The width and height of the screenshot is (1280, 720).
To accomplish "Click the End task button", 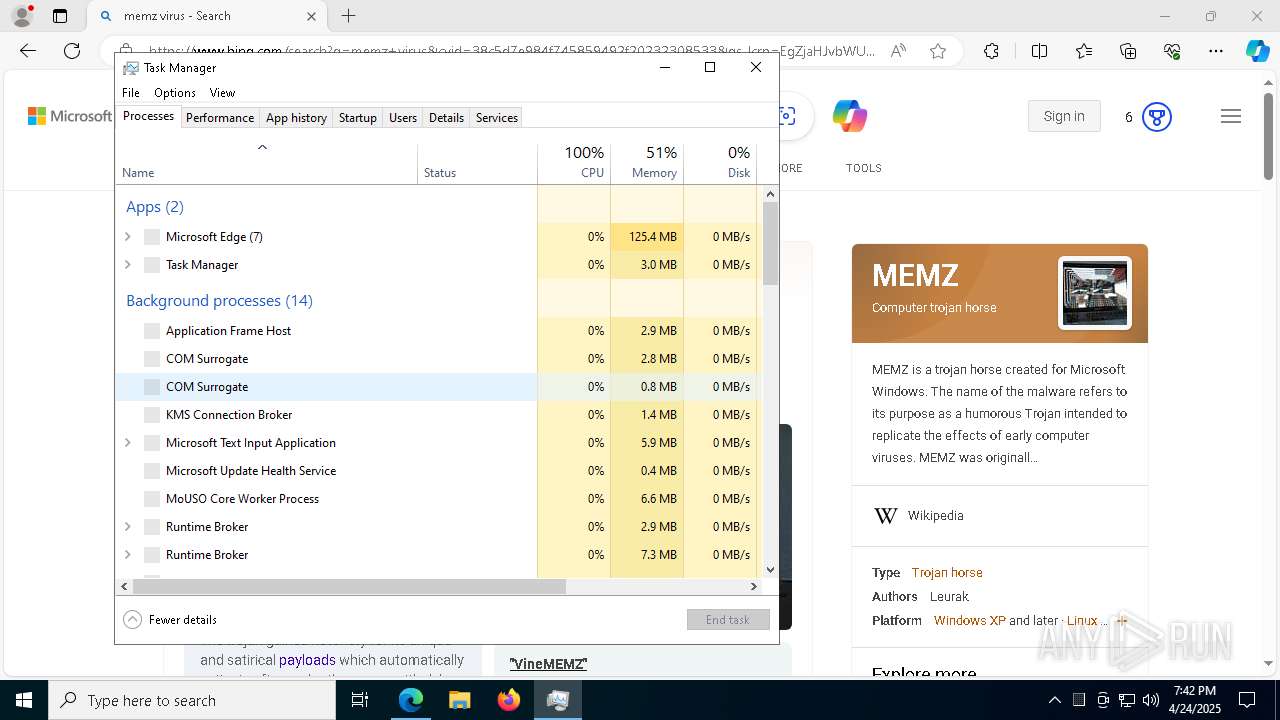I will (728, 620).
